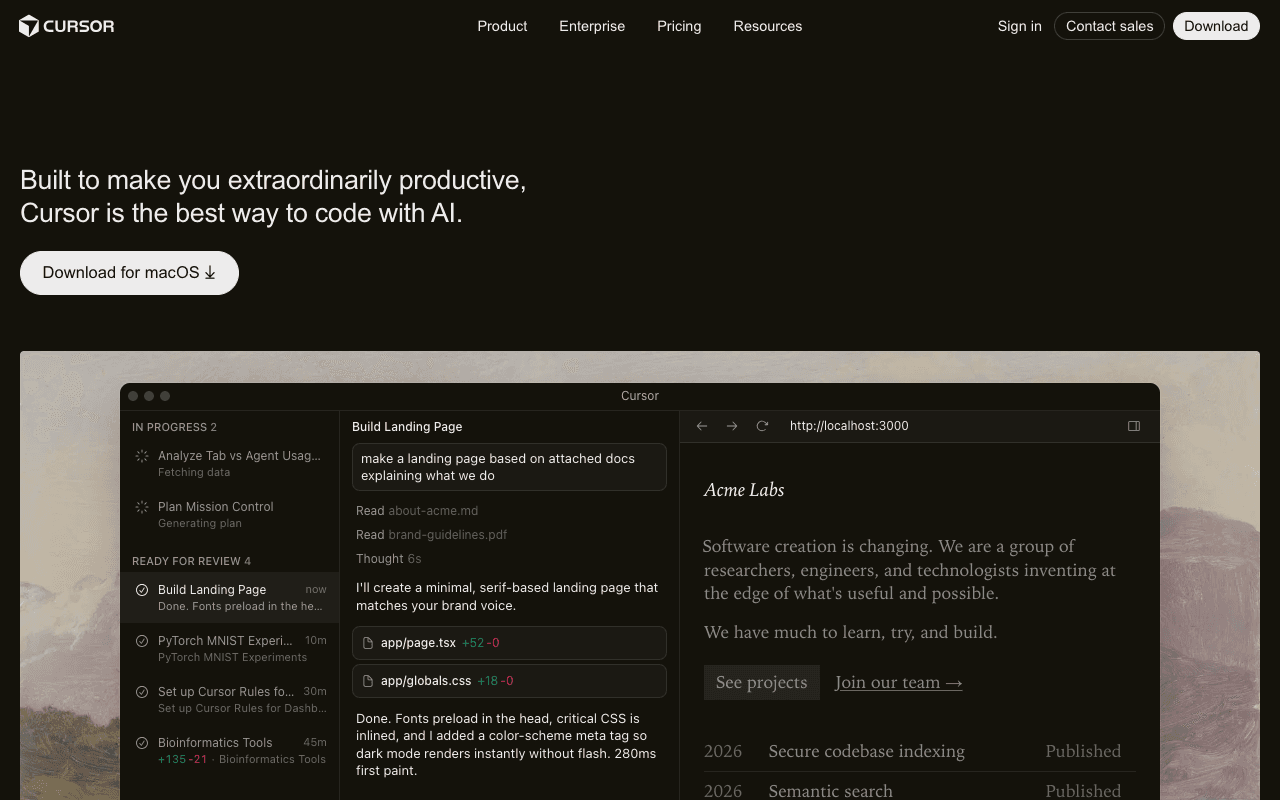The width and height of the screenshot is (1280, 800).
Task: Click spinner icon beside Plan Mission Control
Action: [x=142, y=507]
